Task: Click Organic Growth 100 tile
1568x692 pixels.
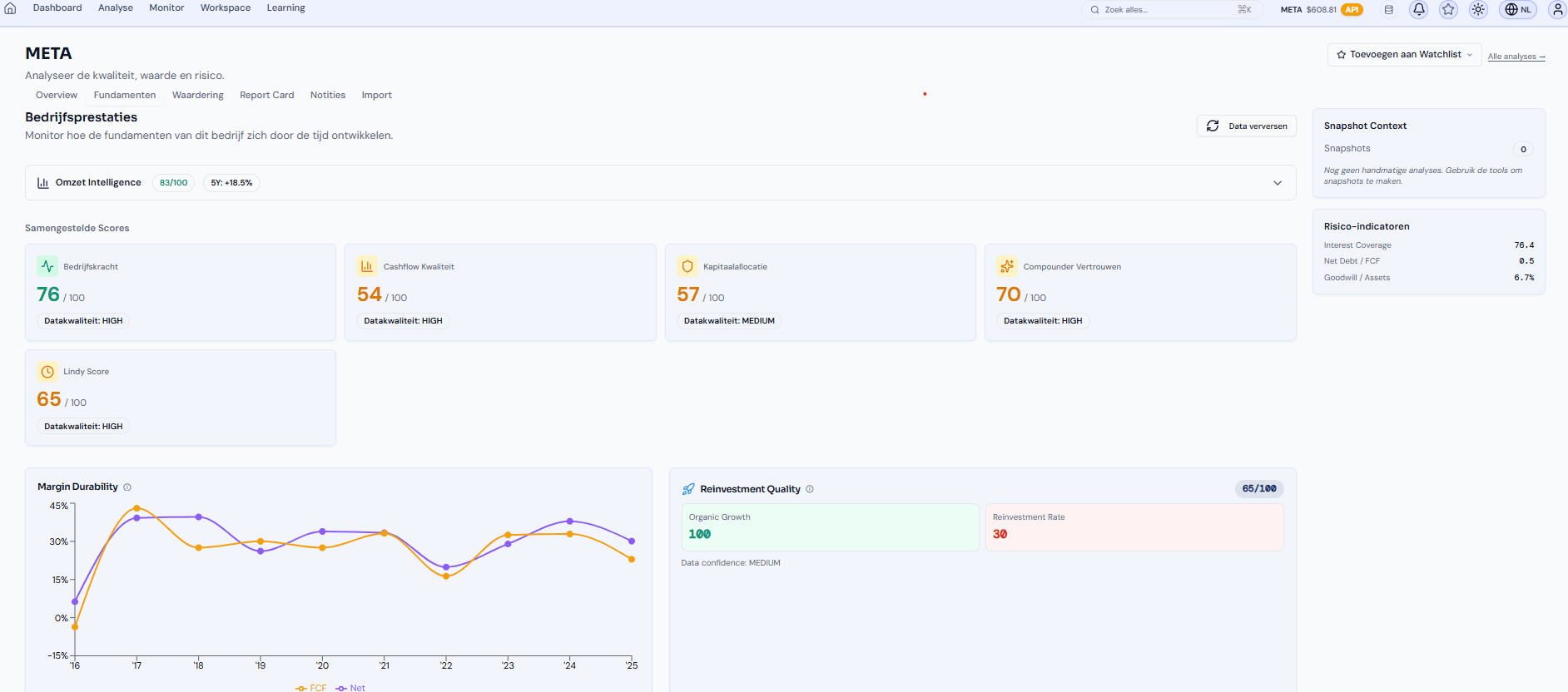Action: (830, 527)
